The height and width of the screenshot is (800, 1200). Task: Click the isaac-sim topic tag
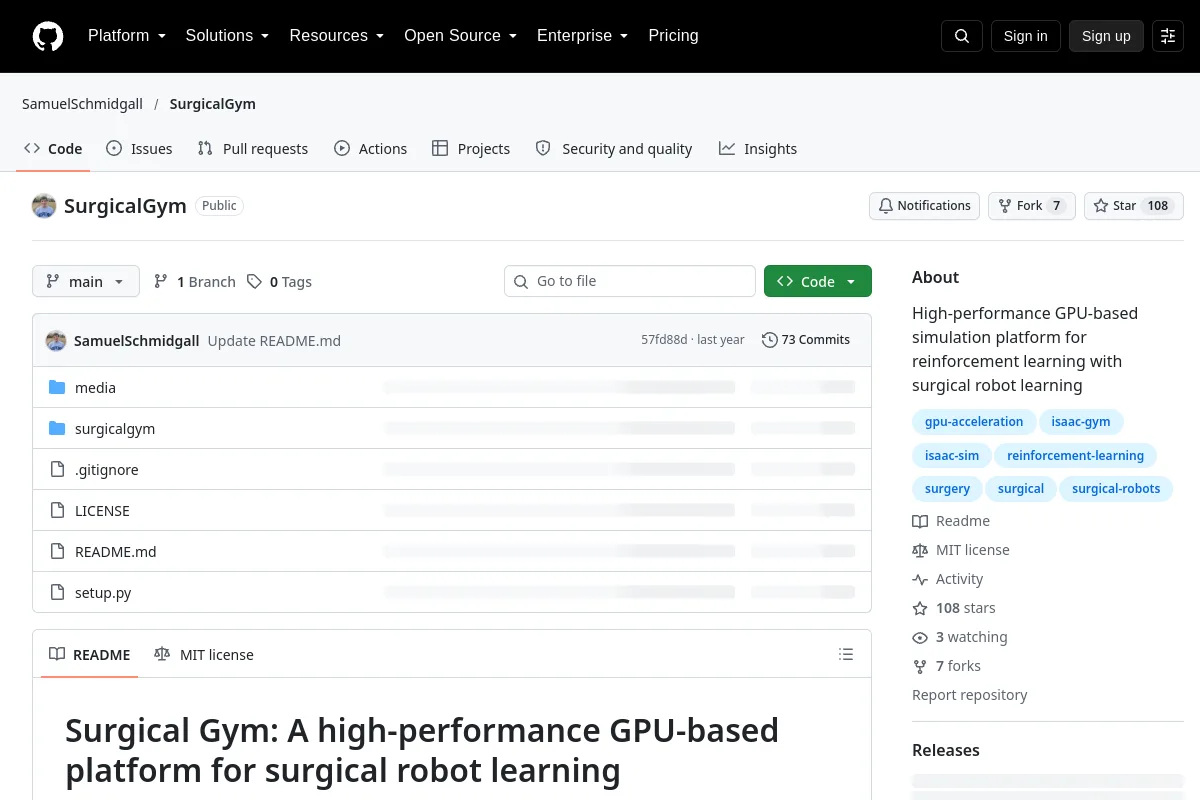(x=951, y=456)
